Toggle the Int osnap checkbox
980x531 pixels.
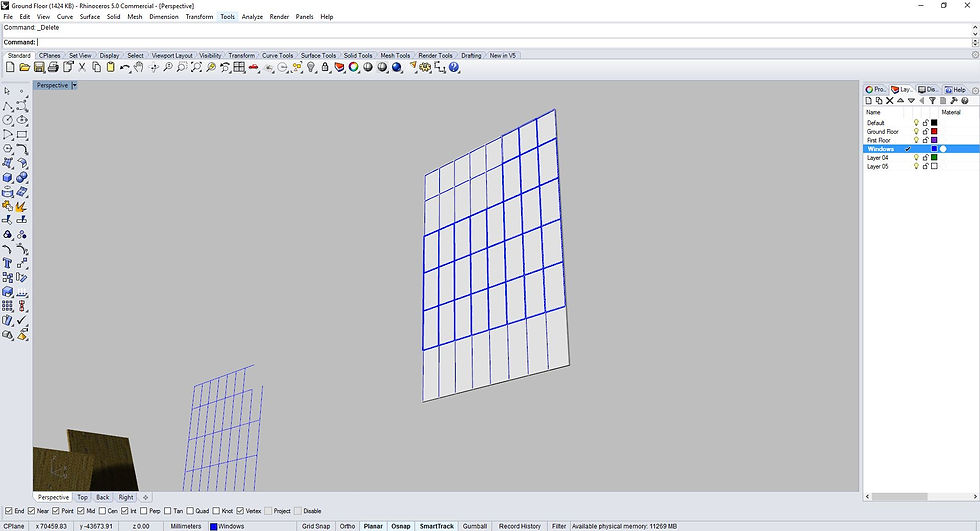pos(124,511)
